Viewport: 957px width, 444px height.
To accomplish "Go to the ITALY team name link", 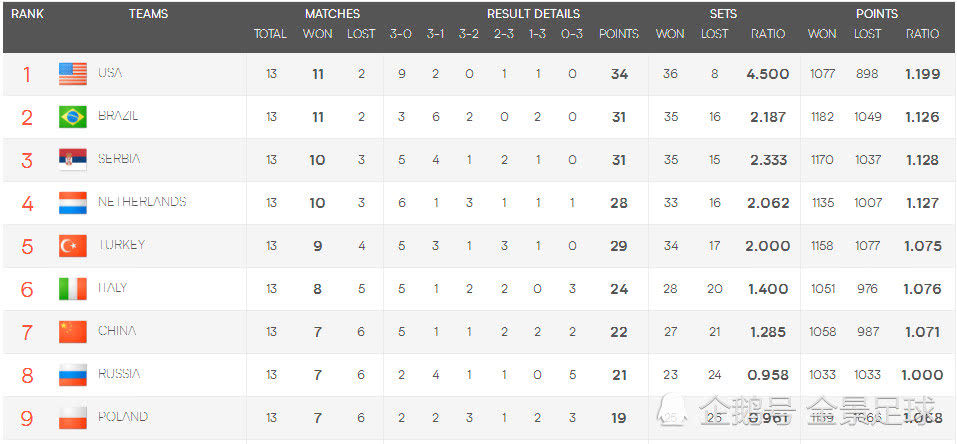I will pyautogui.click(x=111, y=288).
